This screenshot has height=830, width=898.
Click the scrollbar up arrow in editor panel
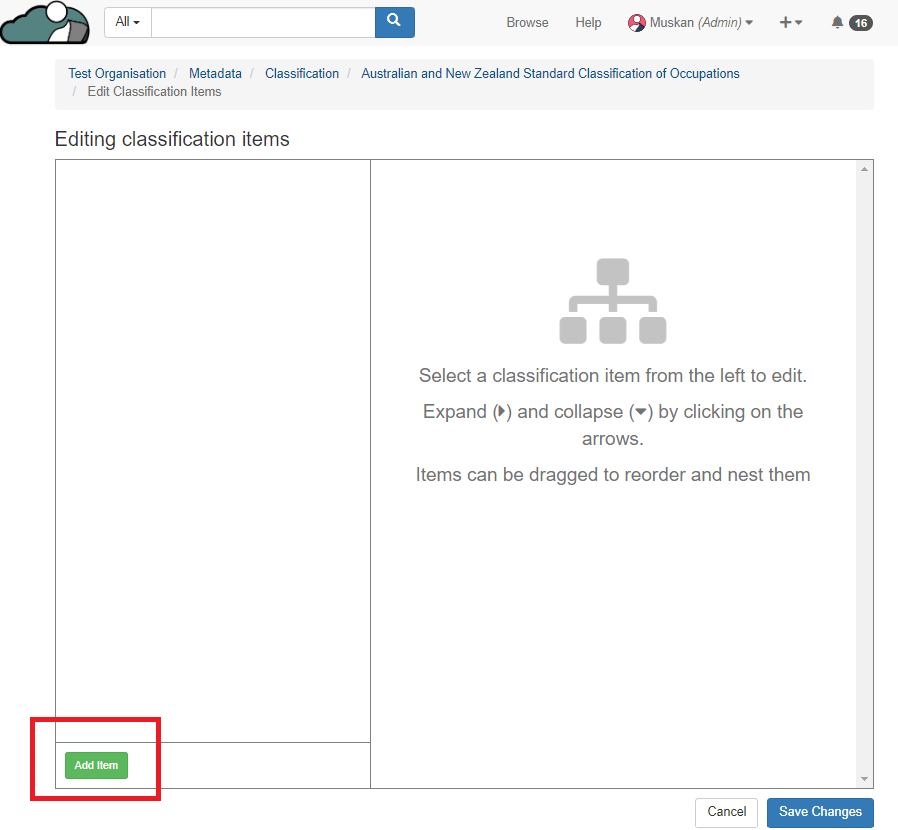pyautogui.click(x=864, y=169)
